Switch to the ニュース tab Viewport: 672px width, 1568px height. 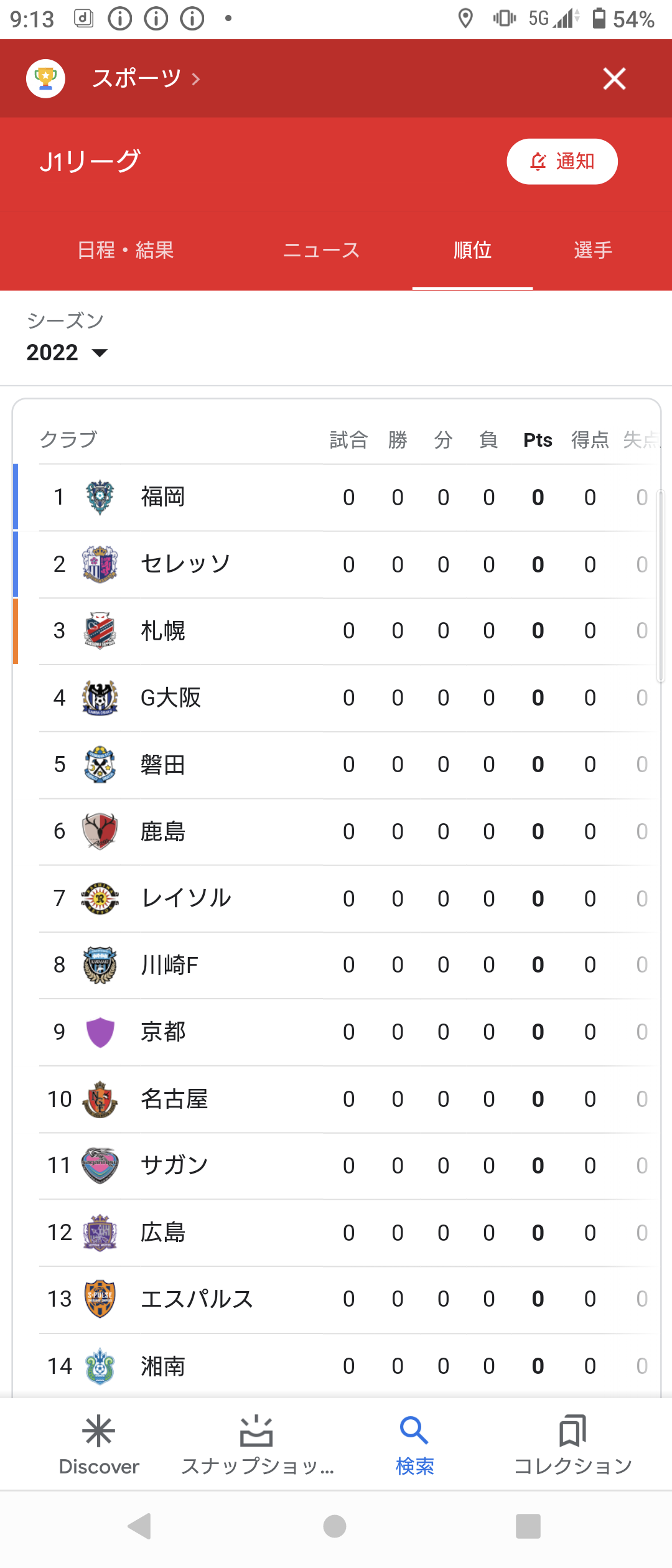tap(321, 250)
